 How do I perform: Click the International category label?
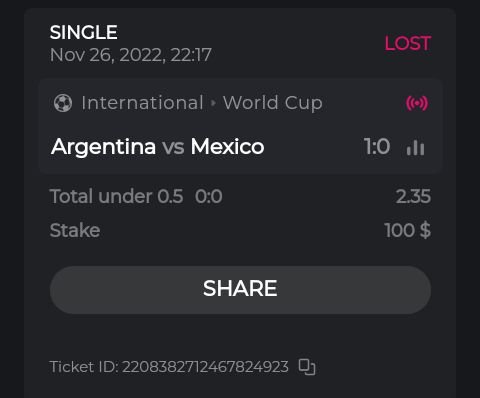pyautogui.click(x=142, y=103)
